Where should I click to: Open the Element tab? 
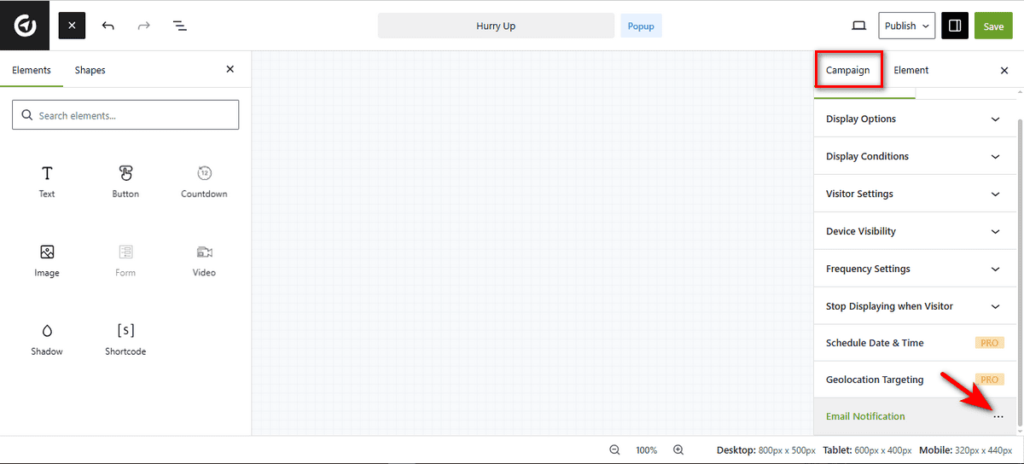(x=911, y=71)
